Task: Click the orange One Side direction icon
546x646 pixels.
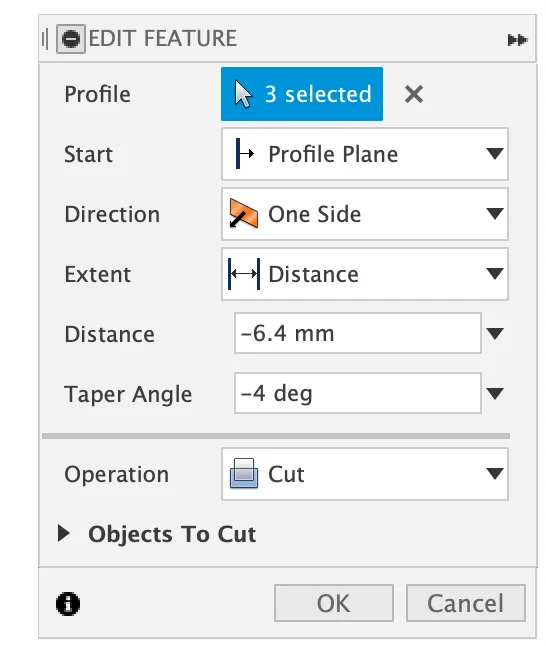Action: [x=244, y=213]
